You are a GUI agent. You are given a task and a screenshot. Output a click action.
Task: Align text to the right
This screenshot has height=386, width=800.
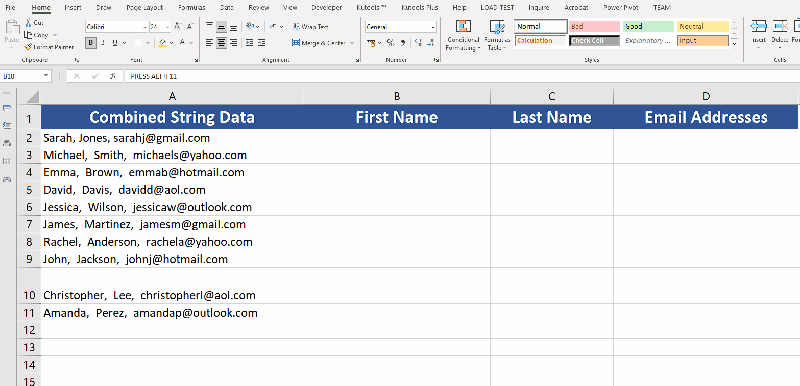pos(233,43)
